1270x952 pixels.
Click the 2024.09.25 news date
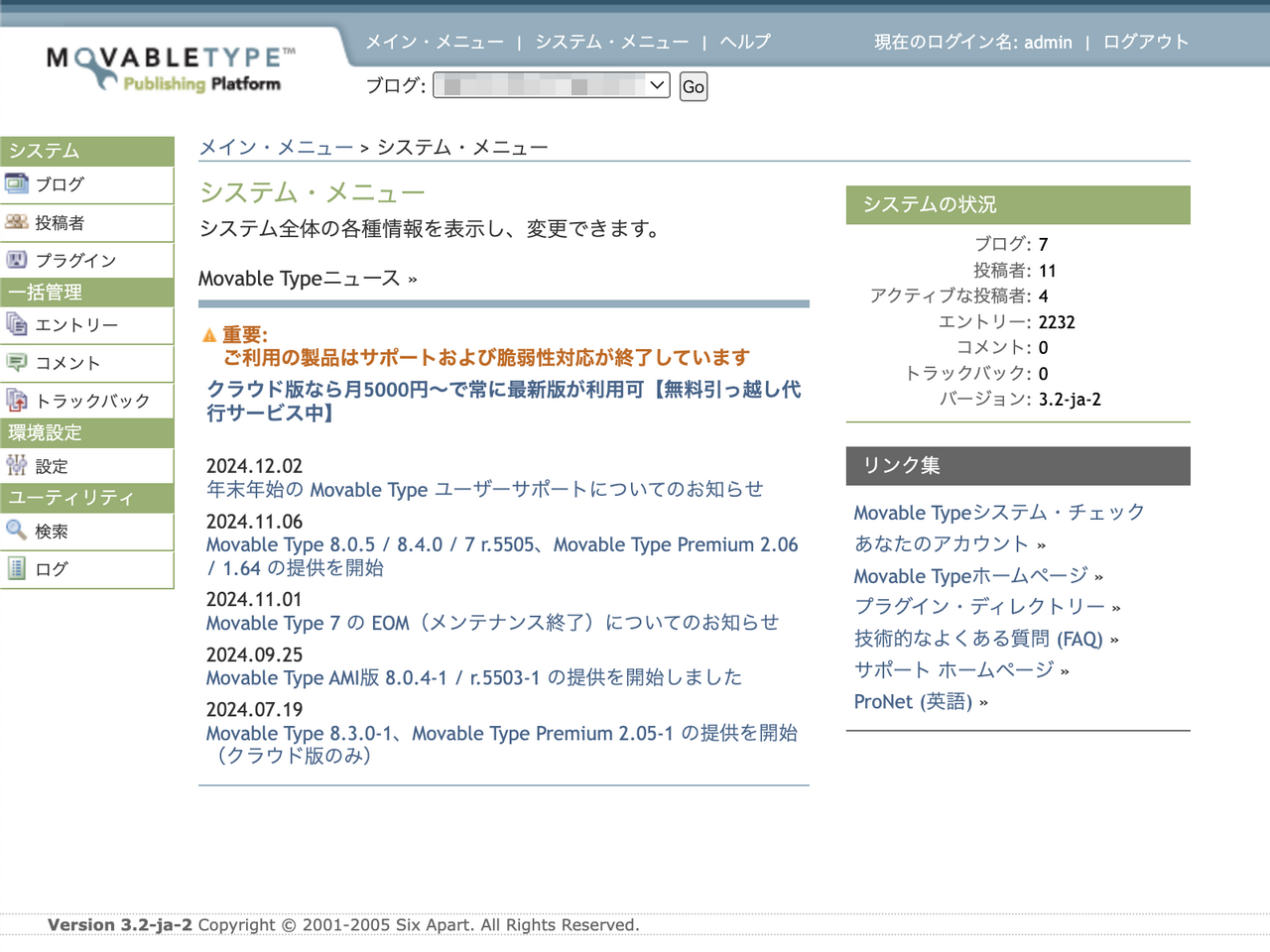pyautogui.click(x=254, y=654)
